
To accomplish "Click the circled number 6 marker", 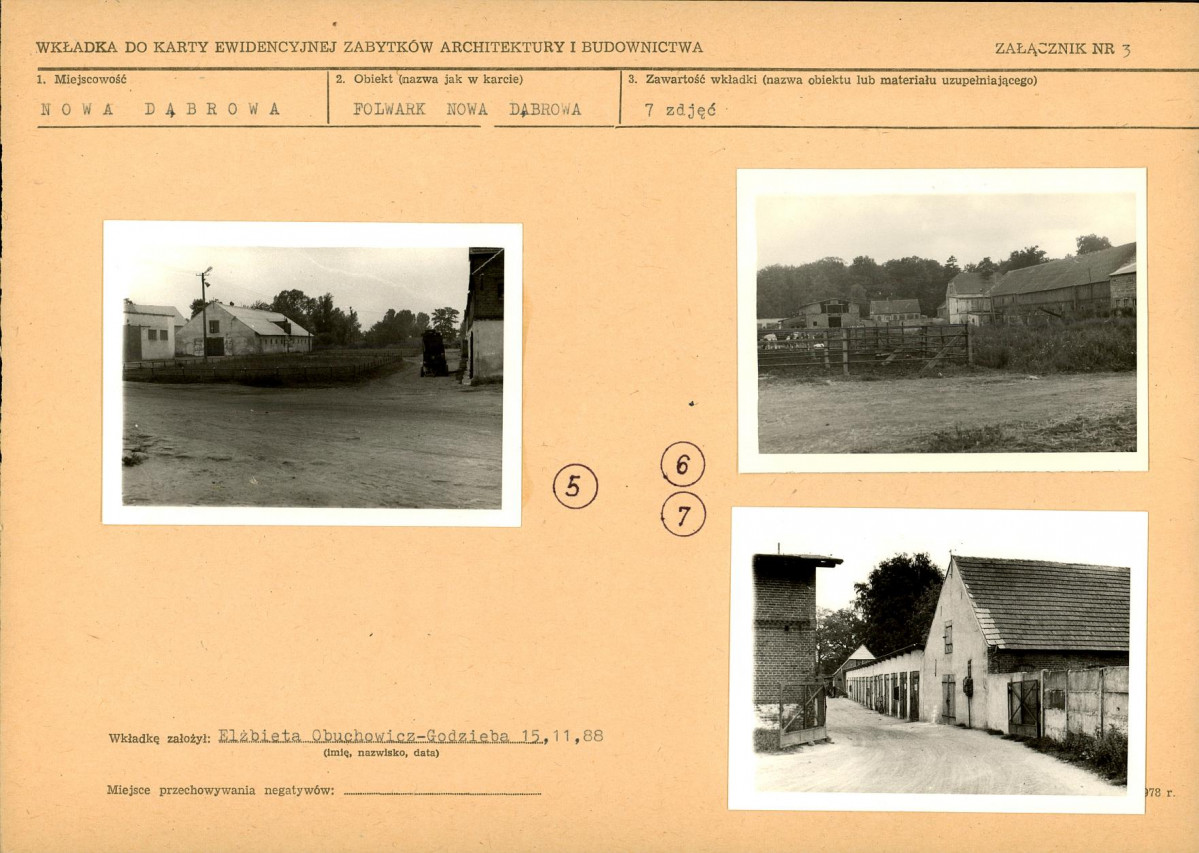I will click(683, 464).
